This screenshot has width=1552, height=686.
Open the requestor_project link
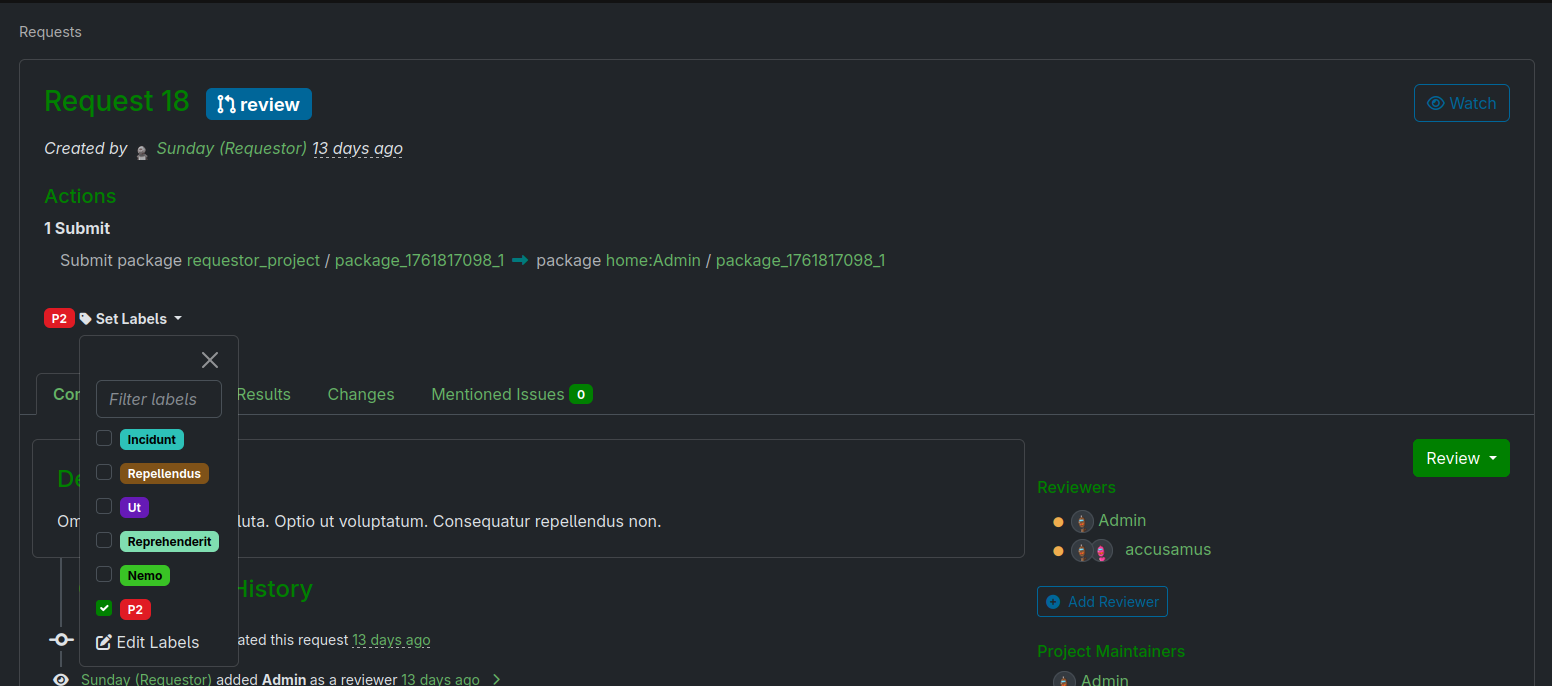[253, 261]
